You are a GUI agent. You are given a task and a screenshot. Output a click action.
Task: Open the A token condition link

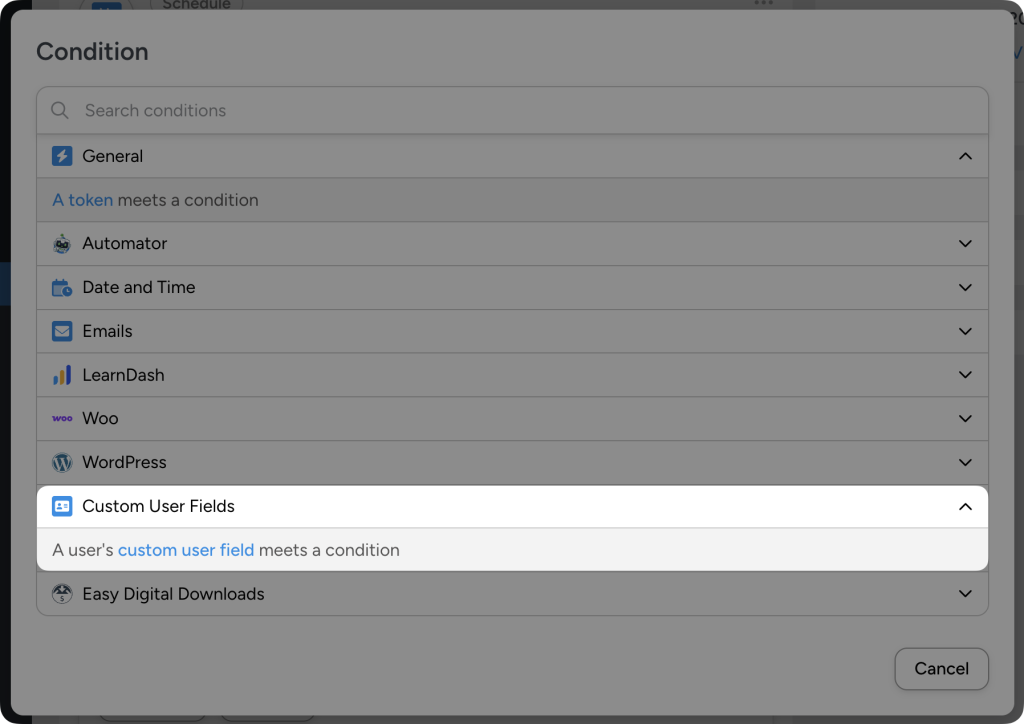[82, 199]
